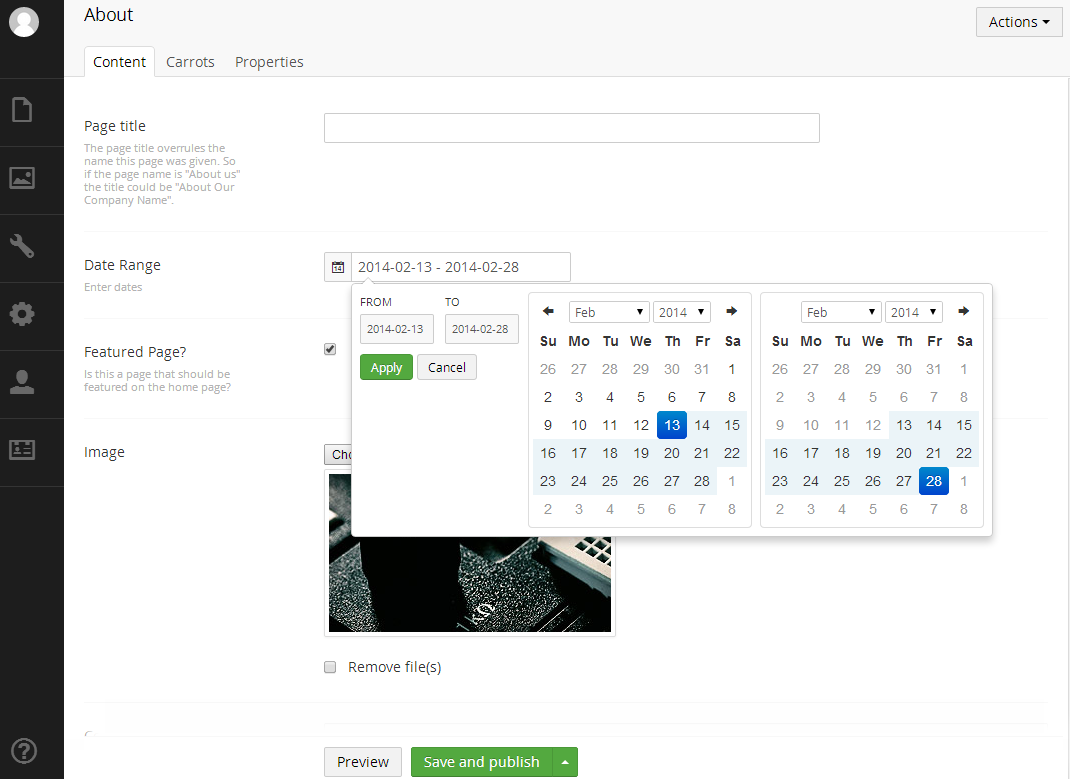Open the Content section in sidebar

click(x=22, y=109)
